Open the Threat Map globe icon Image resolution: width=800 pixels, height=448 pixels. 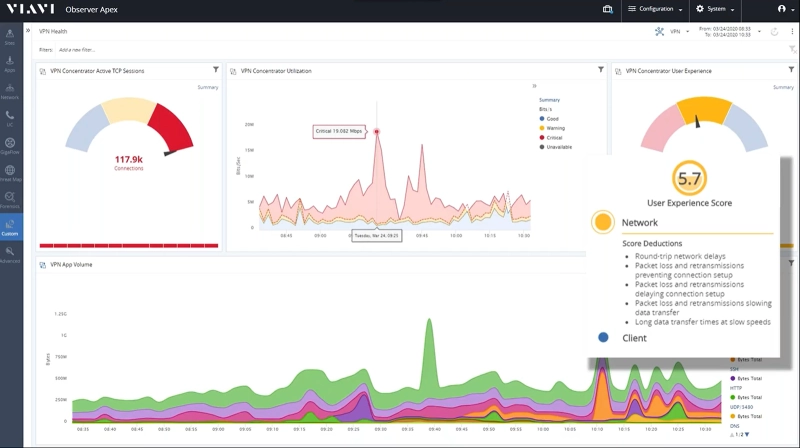tap(10, 173)
